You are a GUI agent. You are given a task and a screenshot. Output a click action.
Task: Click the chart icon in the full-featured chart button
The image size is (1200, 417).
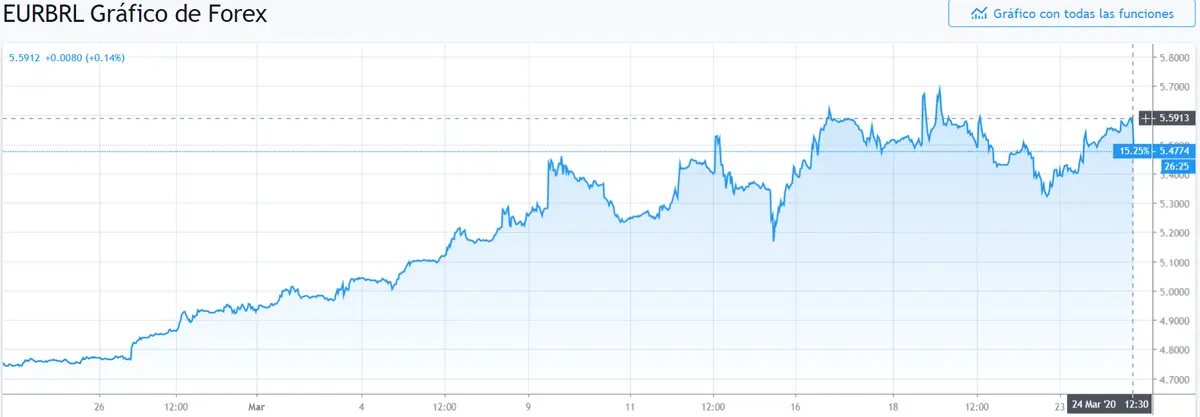click(x=979, y=14)
